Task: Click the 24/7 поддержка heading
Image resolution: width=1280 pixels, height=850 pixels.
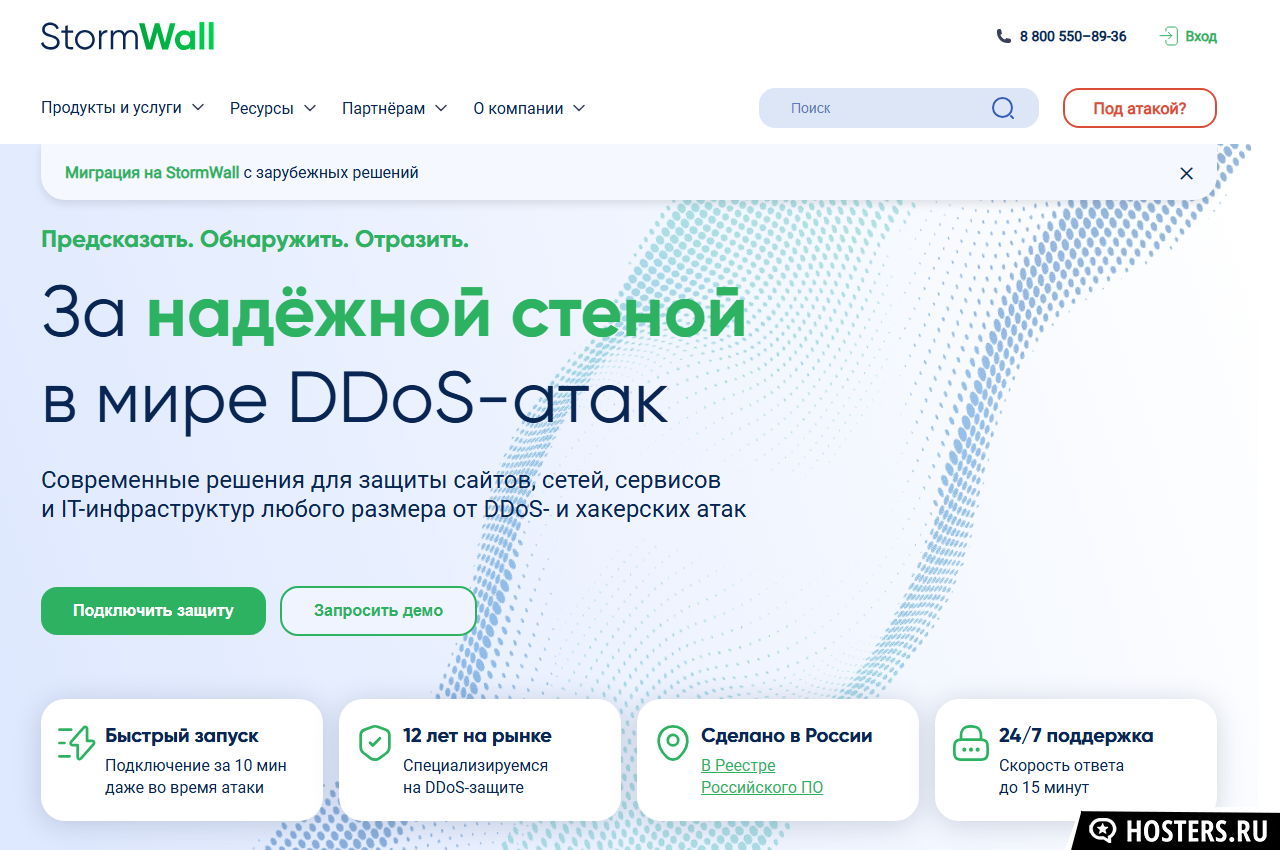Action: click(1076, 735)
